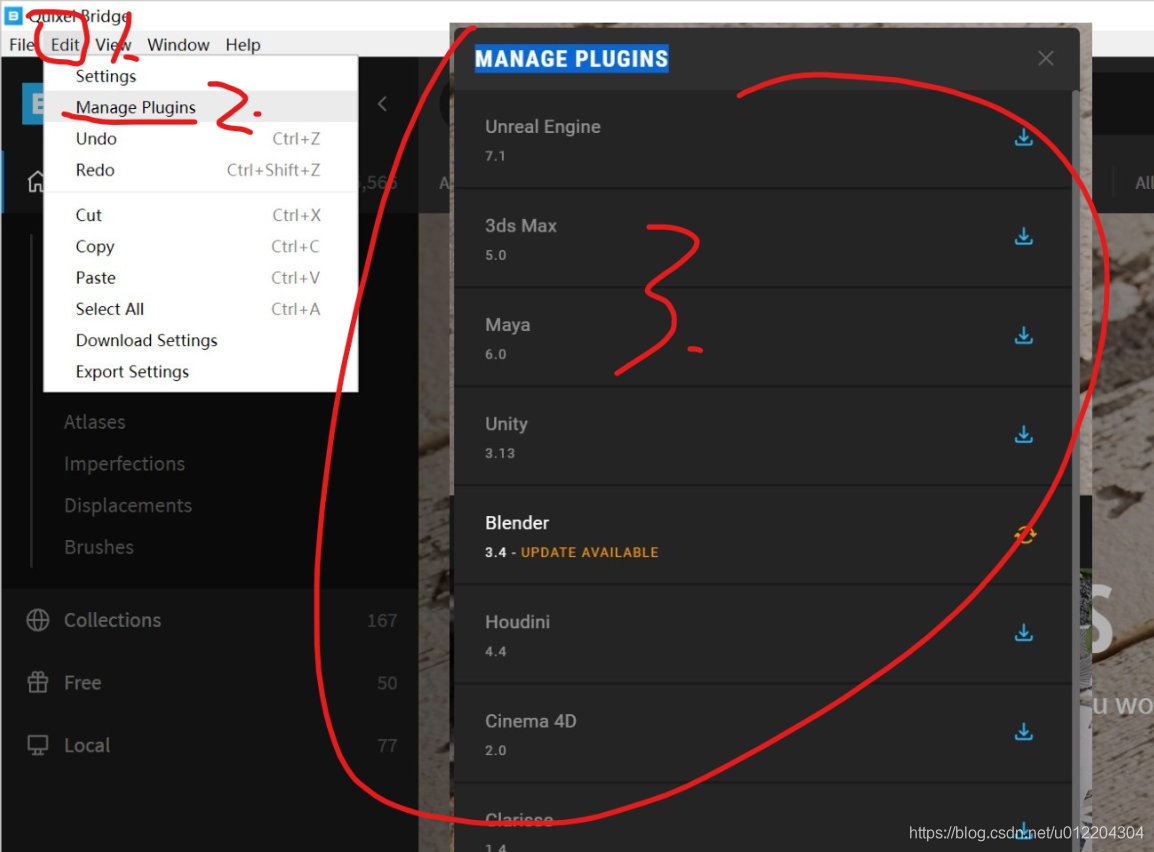Open Export Settings from the Edit menu

[201, 372]
